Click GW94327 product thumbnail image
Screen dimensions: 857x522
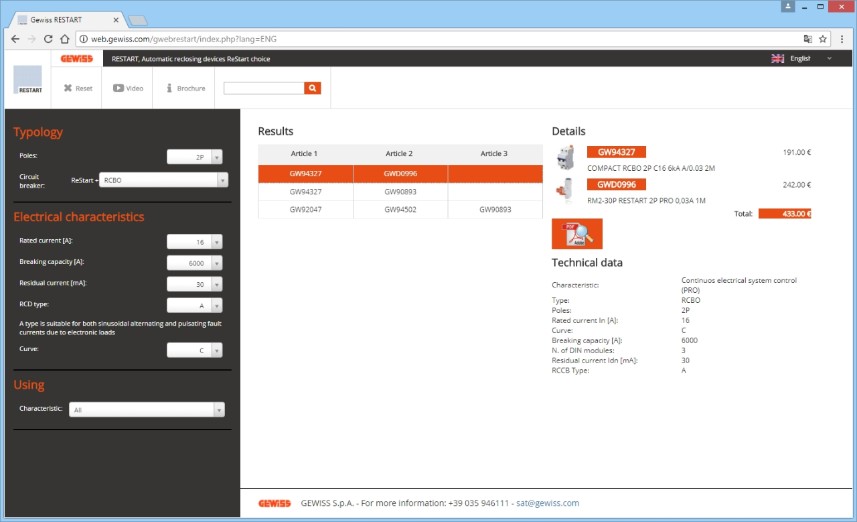[x=565, y=158]
